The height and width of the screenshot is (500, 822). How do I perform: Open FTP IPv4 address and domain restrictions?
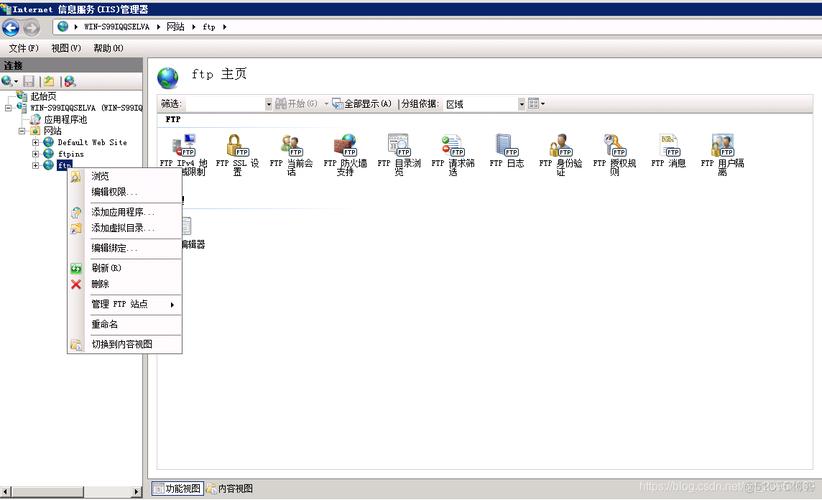coord(184,154)
